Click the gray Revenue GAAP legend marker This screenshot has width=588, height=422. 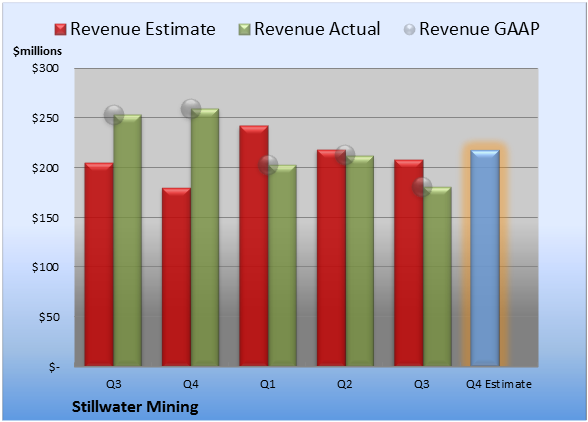[409, 30]
